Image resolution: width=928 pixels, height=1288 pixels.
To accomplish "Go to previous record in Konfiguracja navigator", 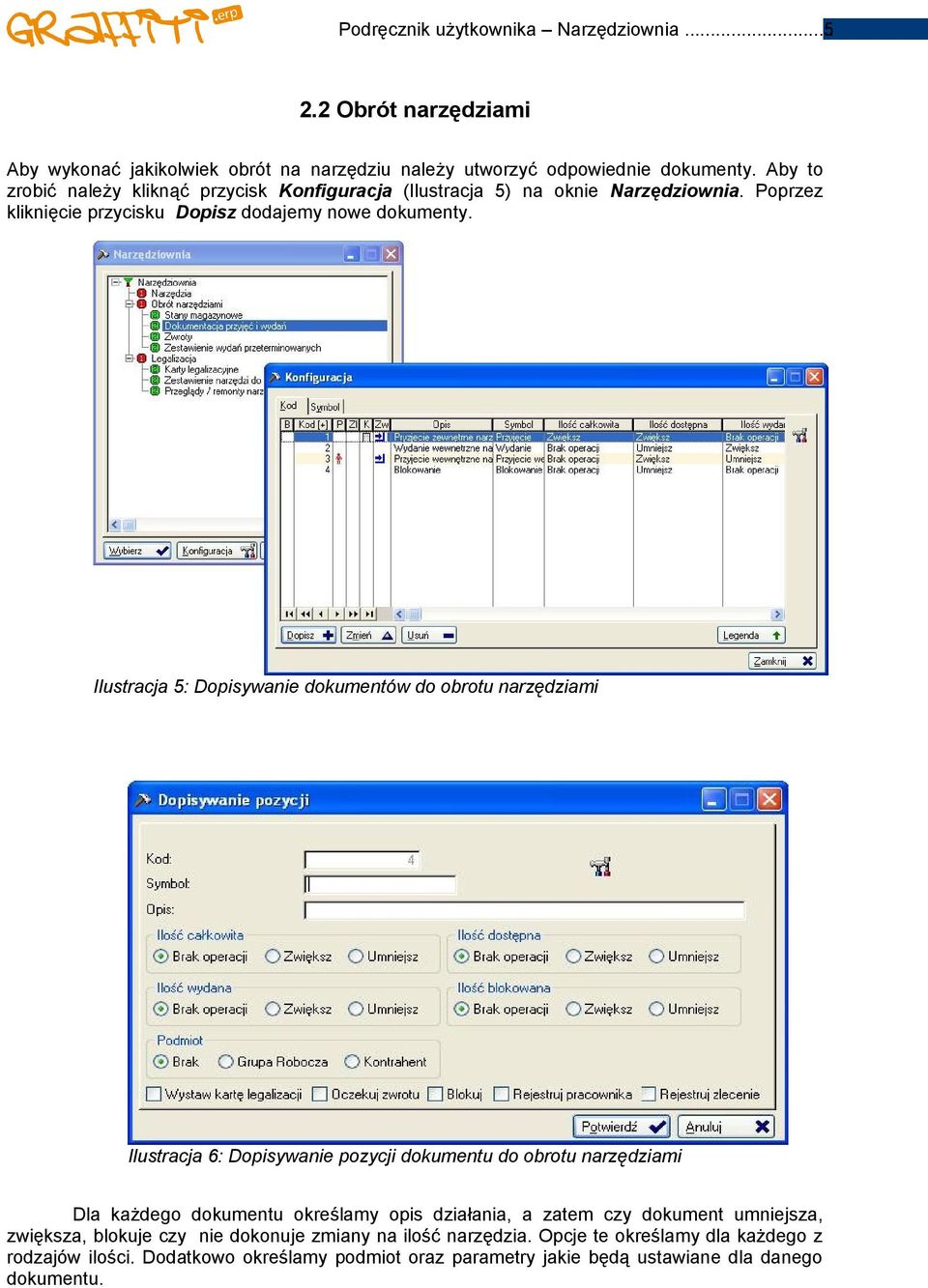I will (x=320, y=614).
